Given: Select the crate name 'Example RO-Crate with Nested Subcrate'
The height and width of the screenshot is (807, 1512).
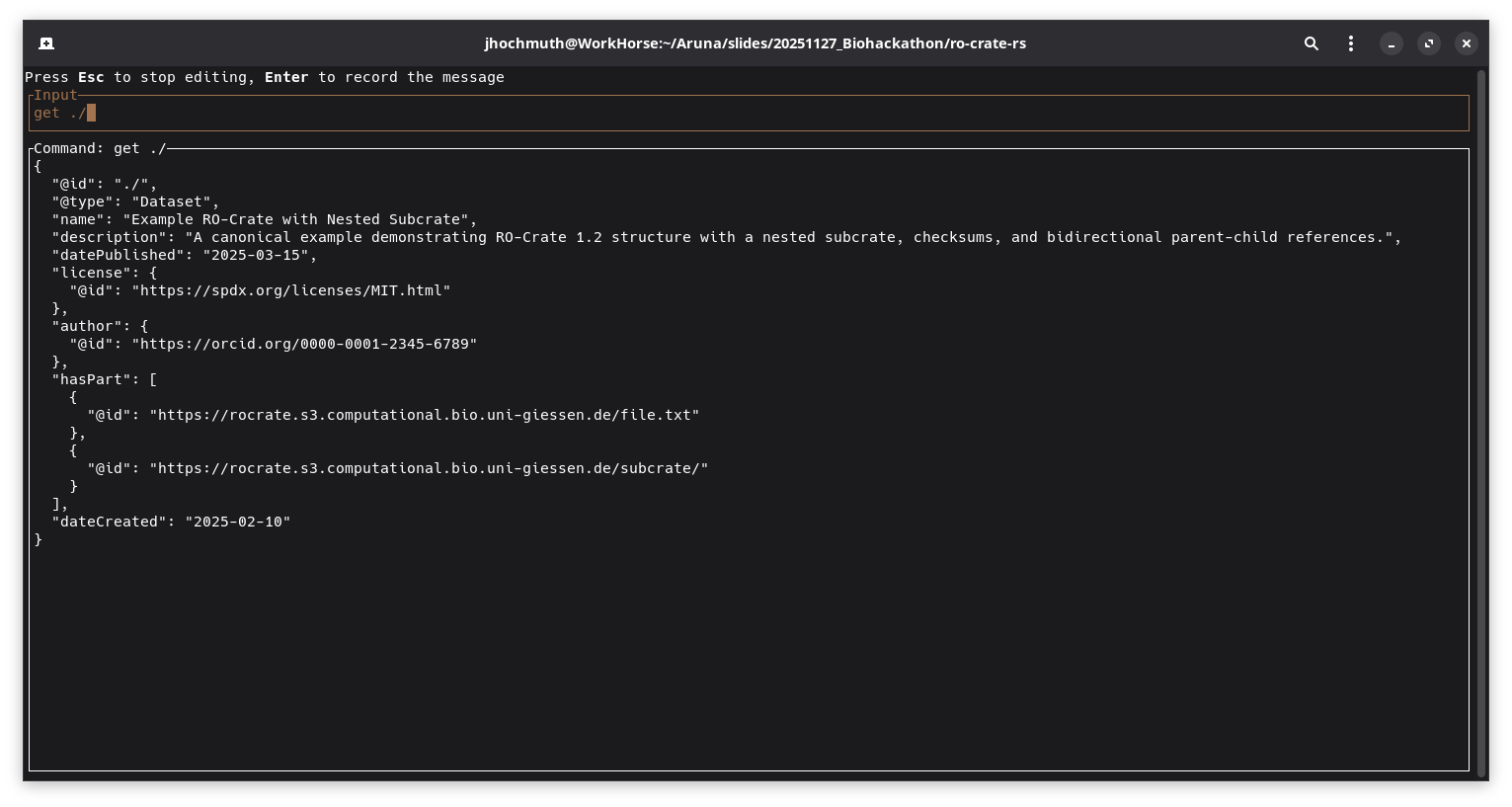Looking at the screenshot, I should coord(306,219).
